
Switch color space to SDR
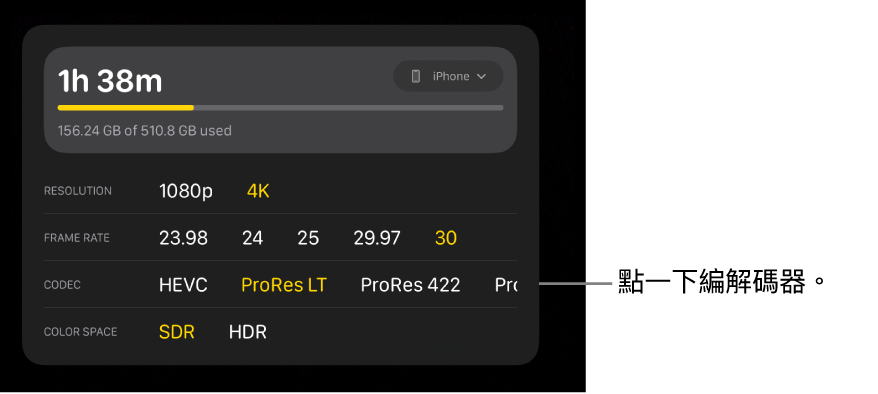(x=177, y=332)
